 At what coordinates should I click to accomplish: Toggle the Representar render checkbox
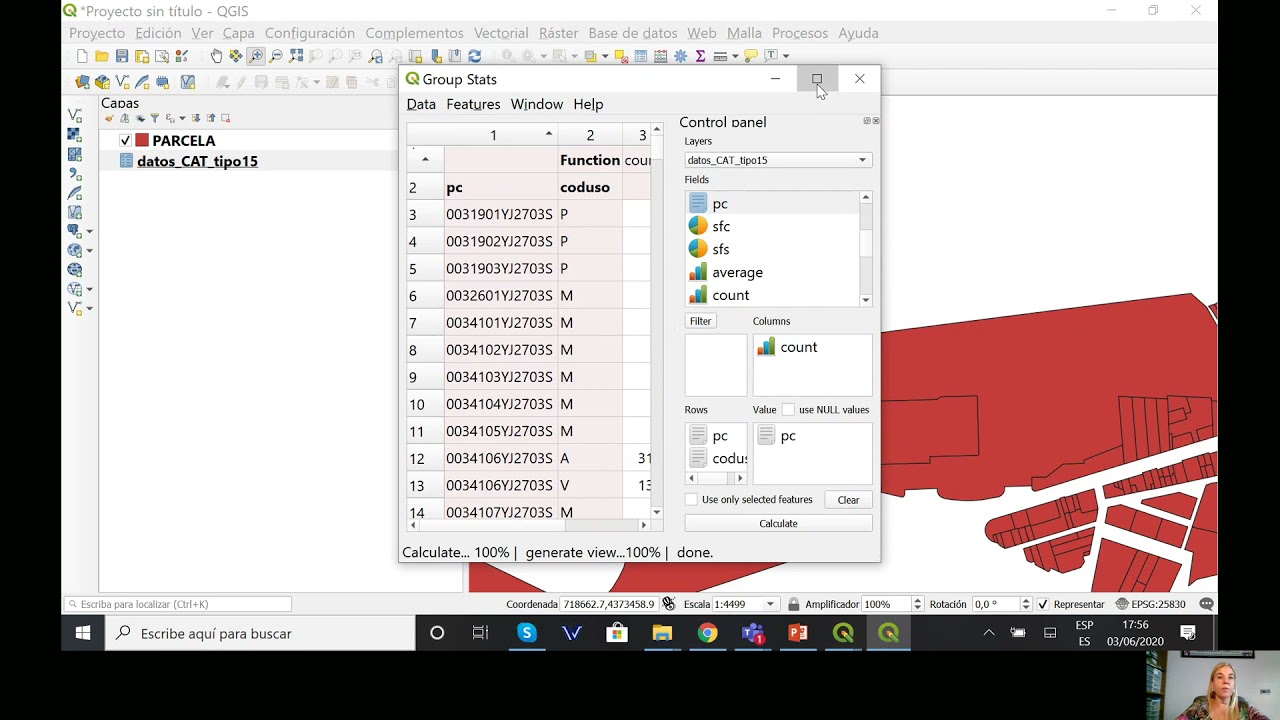[1043, 604]
